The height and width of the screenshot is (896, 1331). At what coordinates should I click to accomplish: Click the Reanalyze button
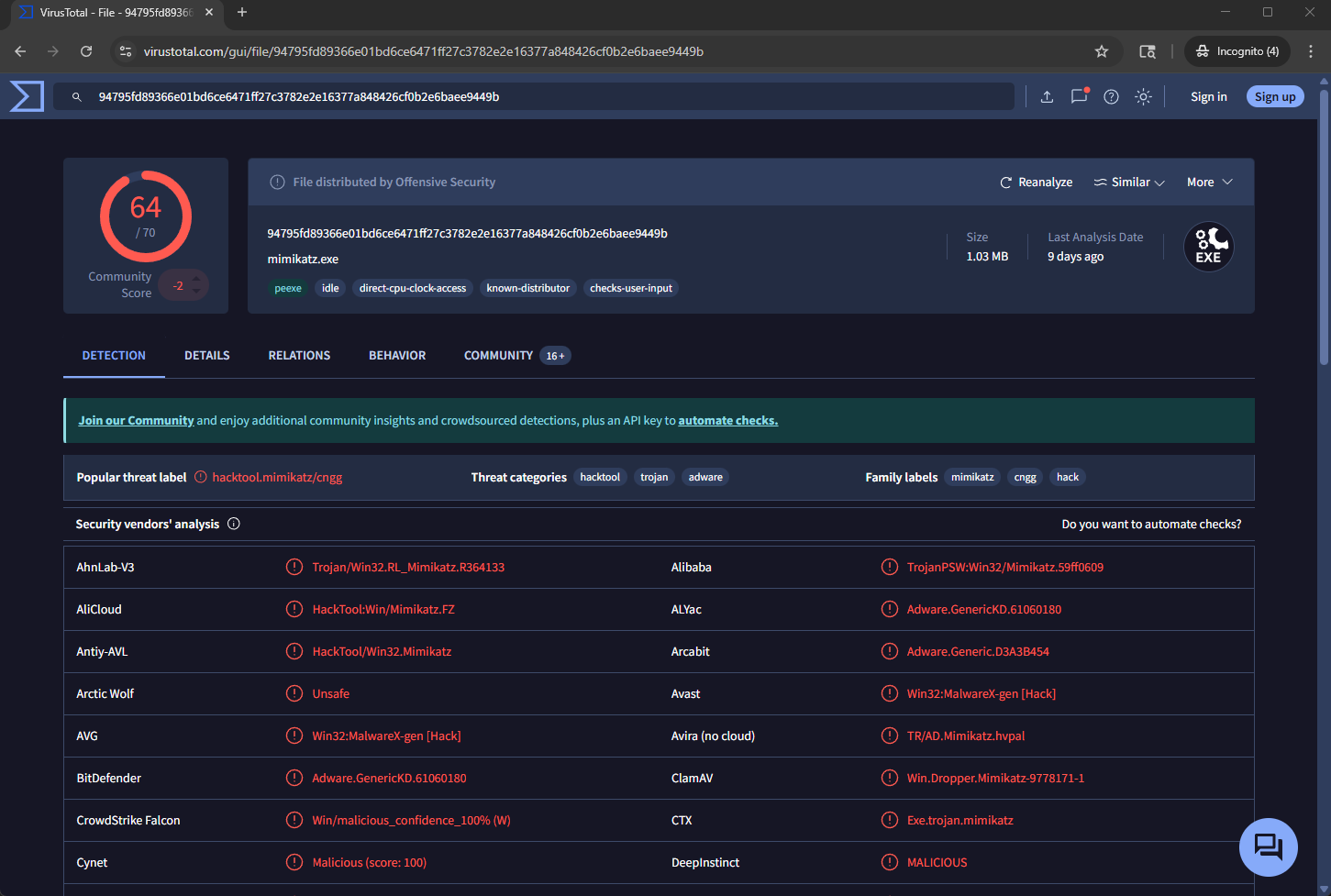click(x=1036, y=183)
